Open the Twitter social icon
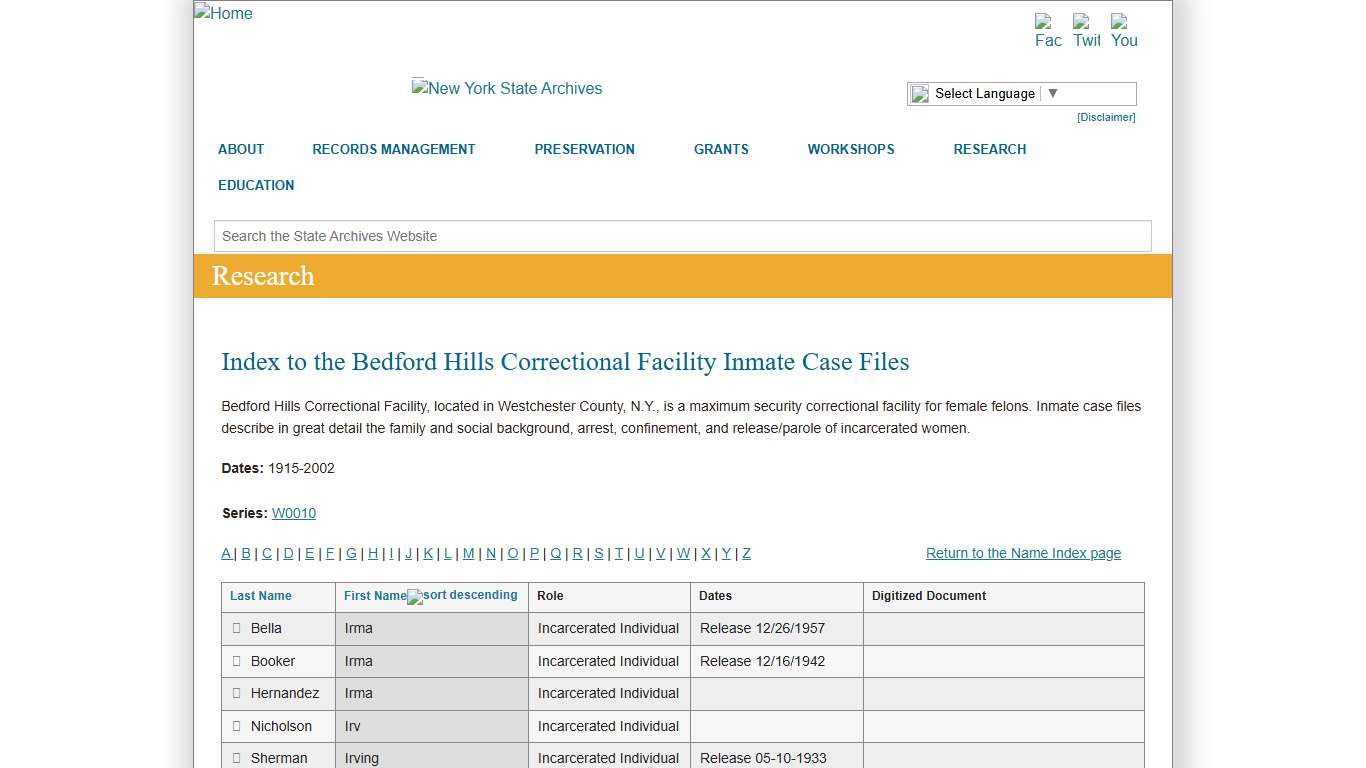The width and height of the screenshot is (1366, 768). (1086, 30)
